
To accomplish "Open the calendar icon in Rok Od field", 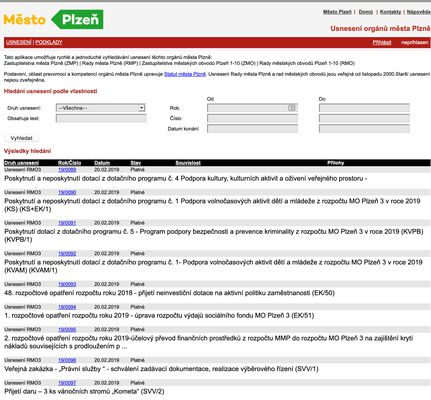I will click(x=292, y=108).
